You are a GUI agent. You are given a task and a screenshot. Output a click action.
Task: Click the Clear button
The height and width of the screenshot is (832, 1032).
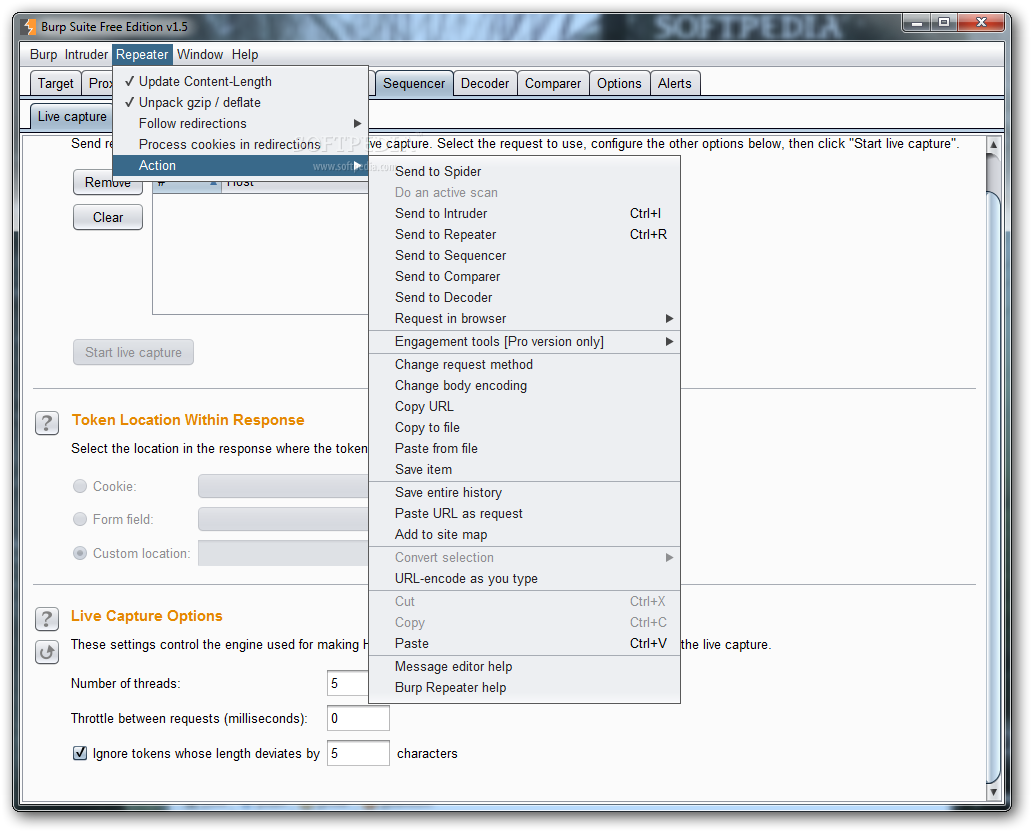pos(108,218)
